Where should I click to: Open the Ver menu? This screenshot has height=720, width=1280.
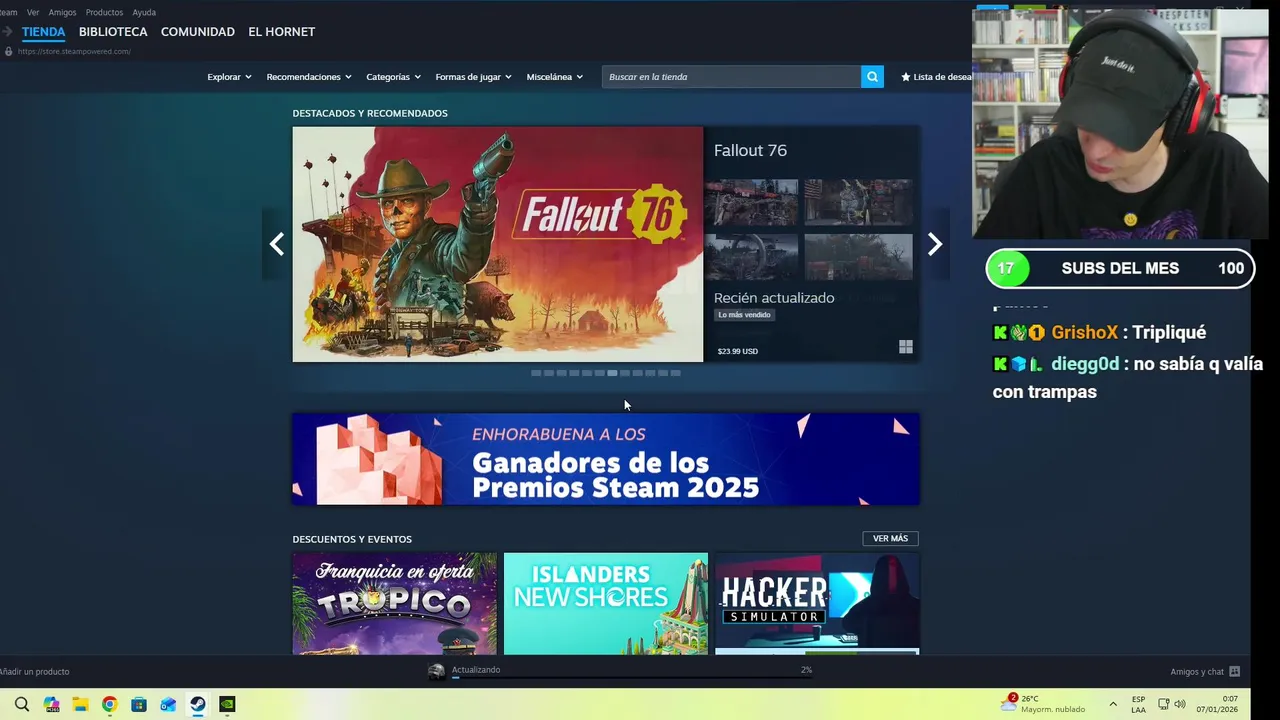(33, 12)
